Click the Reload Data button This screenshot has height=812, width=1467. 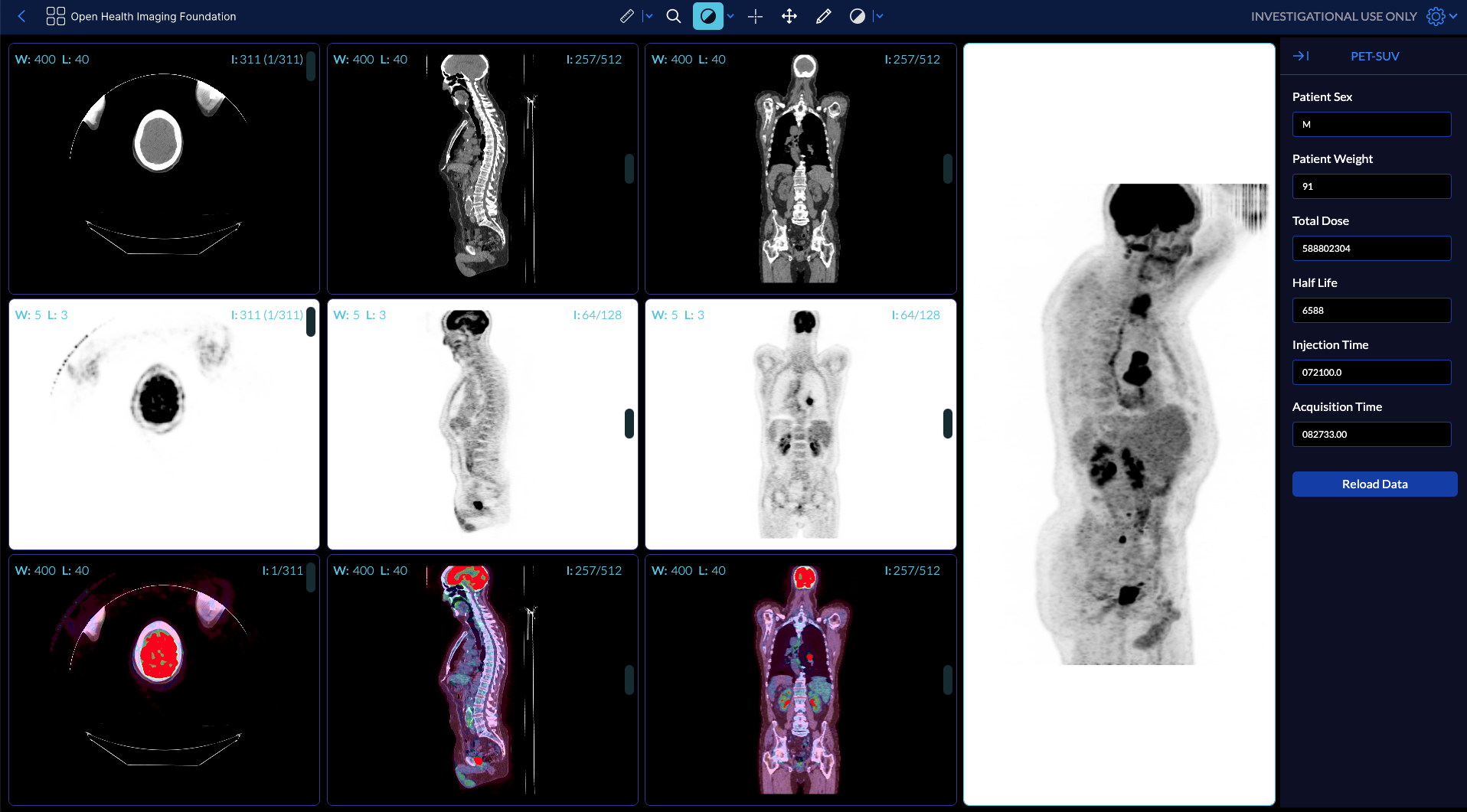(1374, 484)
